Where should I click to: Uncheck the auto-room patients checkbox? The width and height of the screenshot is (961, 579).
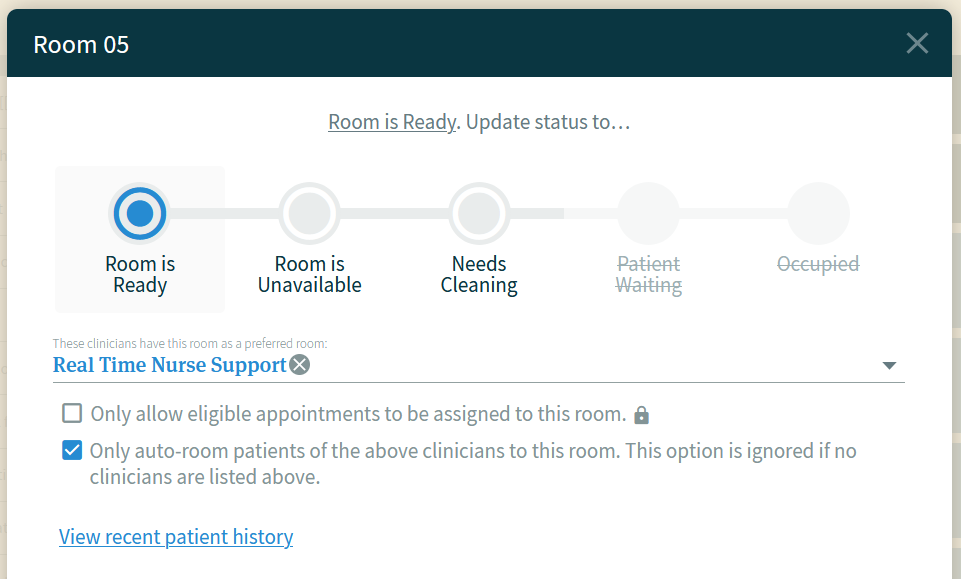coord(72,450)
